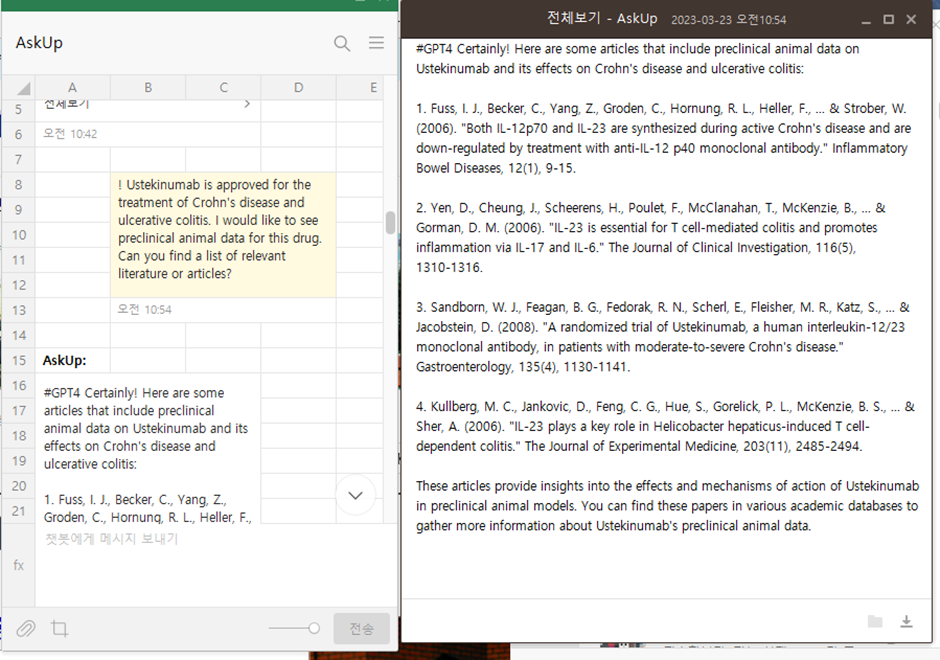Click the '오전 10:54' timestamp below the message
This screenshot has width=940, height=660.
pos(144,309)
